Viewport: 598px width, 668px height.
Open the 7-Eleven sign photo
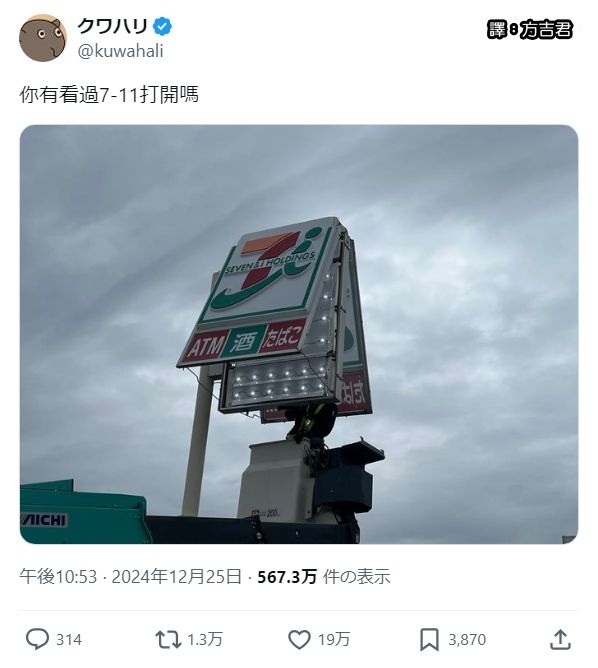[x=299, y=334]
